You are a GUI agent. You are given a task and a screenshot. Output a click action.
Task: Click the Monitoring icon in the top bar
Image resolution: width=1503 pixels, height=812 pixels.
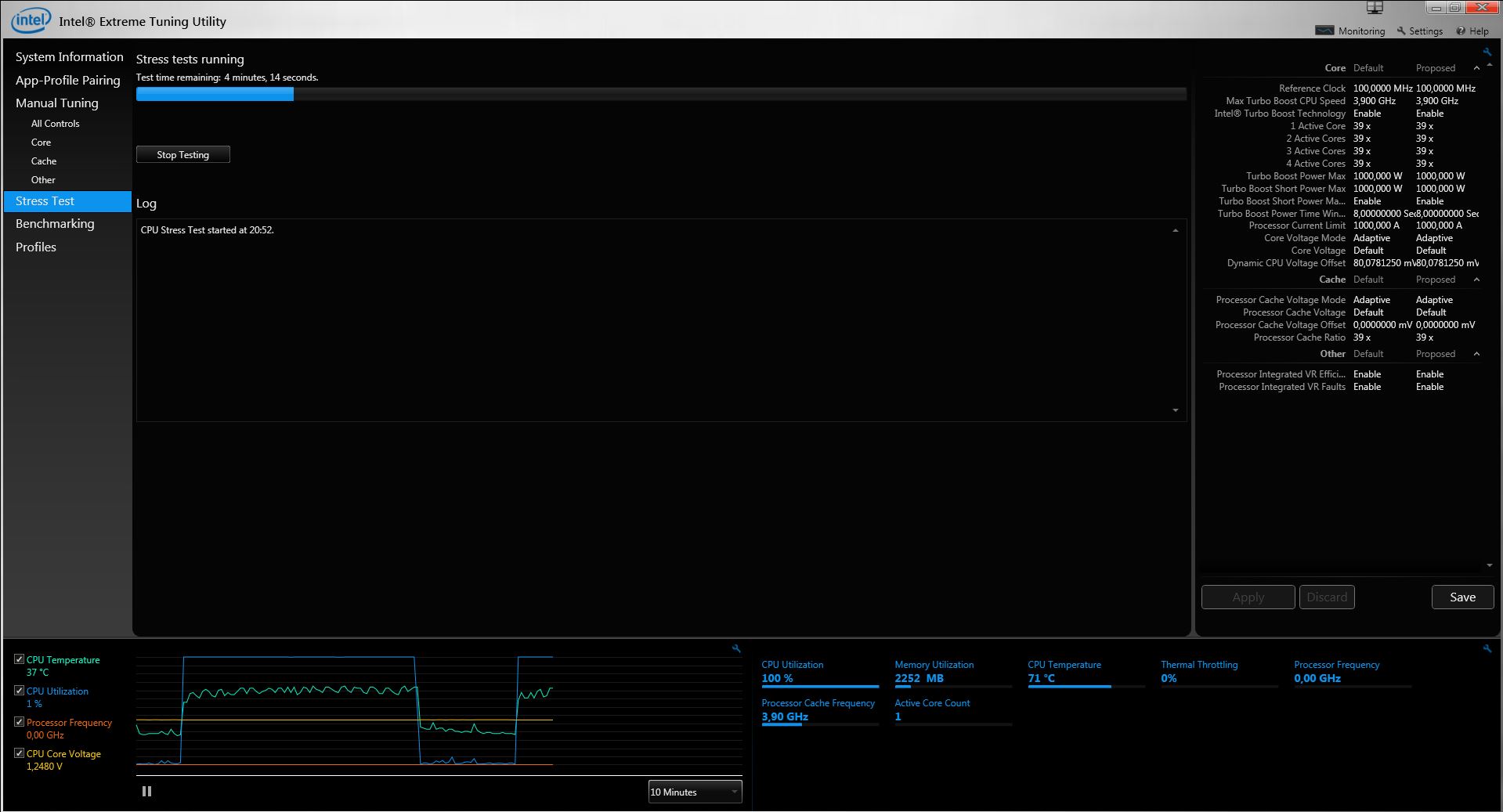tap(1324, 31)
